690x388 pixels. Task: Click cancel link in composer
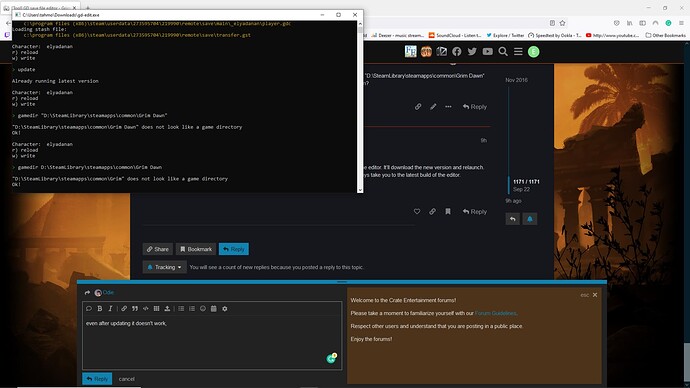tap(127, 379)
